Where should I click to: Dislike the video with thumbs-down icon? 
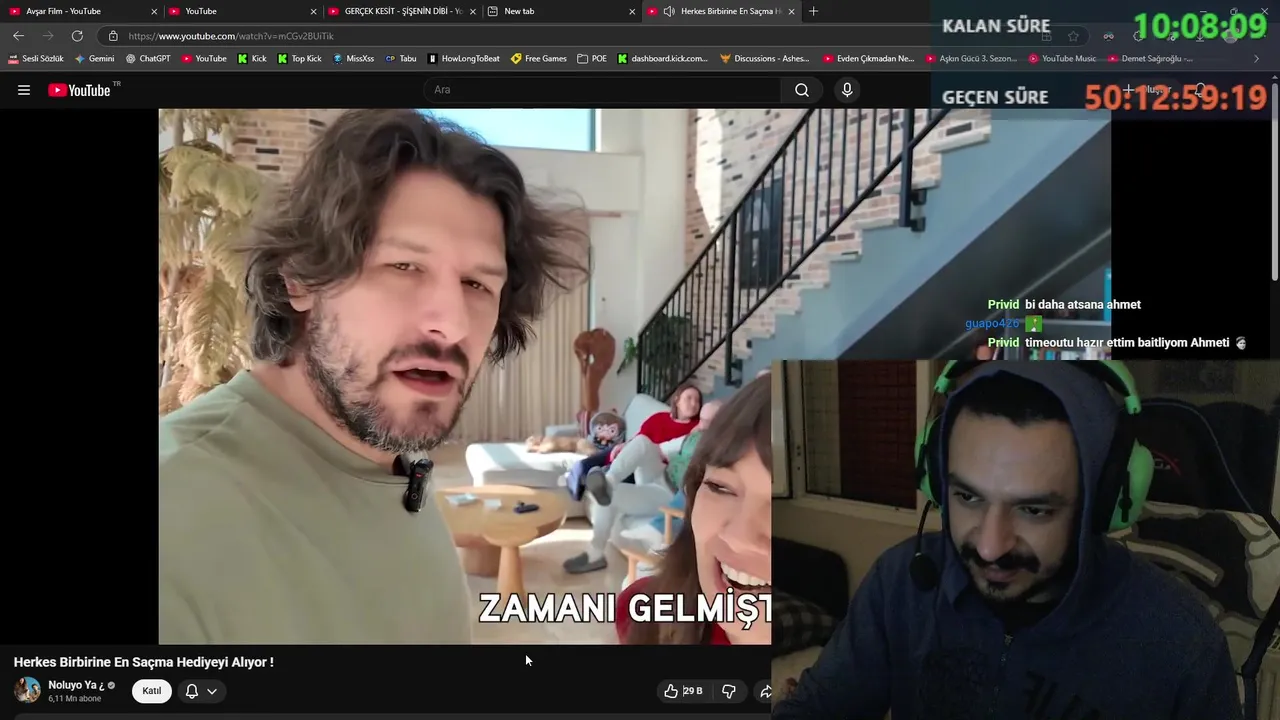[729, 691]
